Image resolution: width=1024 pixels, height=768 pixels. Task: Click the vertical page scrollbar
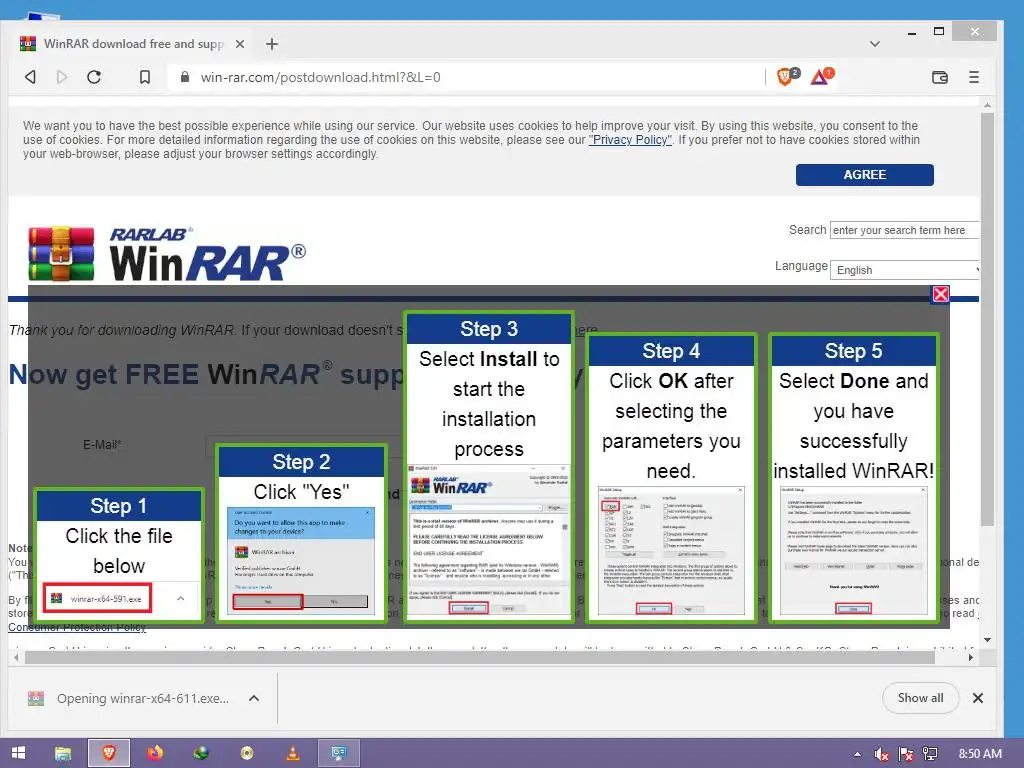pos(987,319)
